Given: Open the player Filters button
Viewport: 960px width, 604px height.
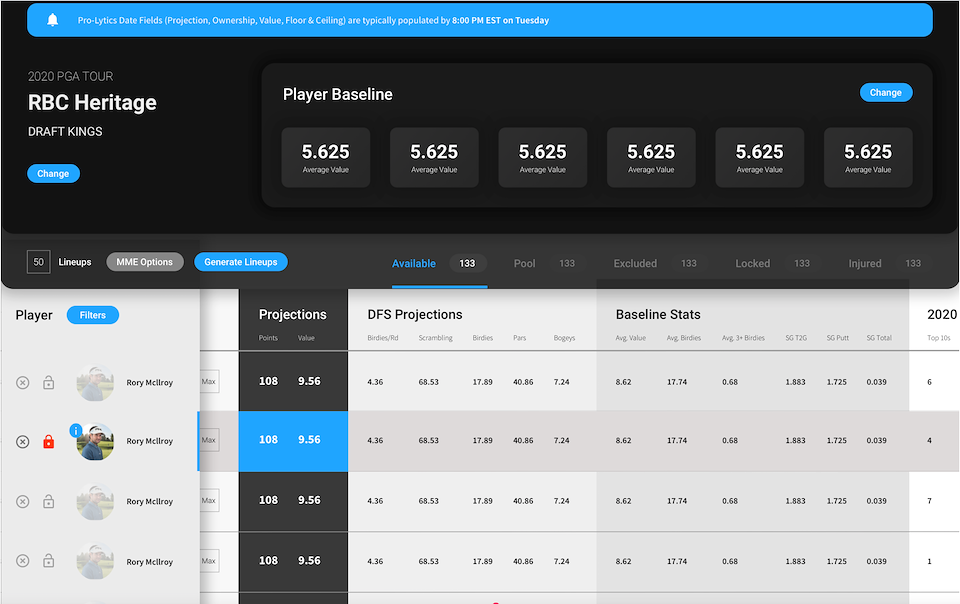Looking at the screenshot, I should pos(92,315).
